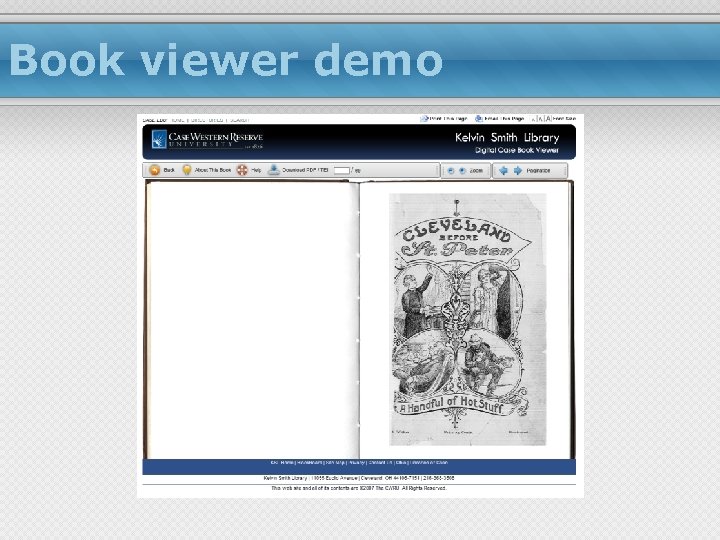Click the Print This Page printer icon
This screenshot has width=720, height=540.
coord(424,118)
